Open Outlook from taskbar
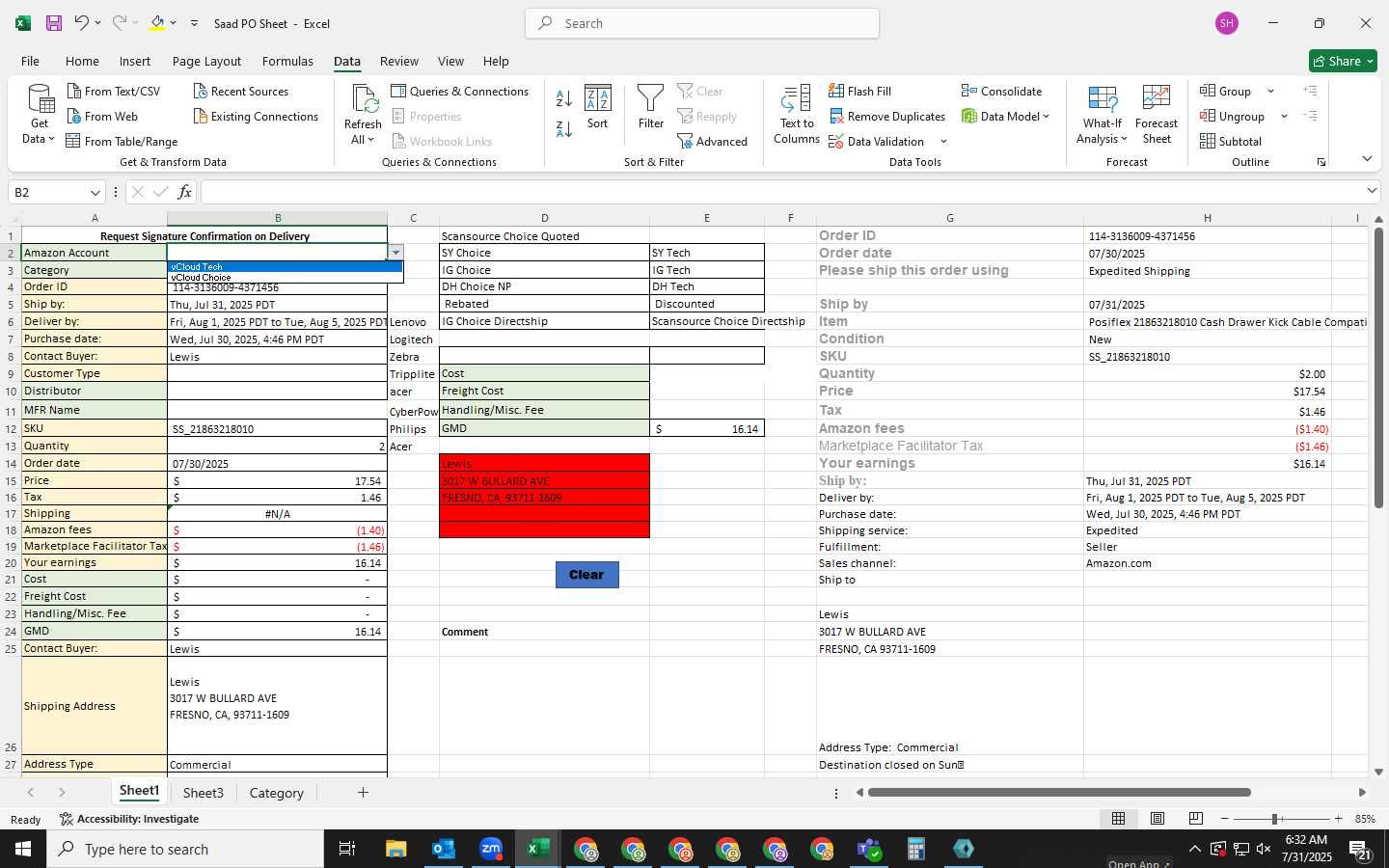Screen dimensions: 1389x868 [x=444, y=849]
